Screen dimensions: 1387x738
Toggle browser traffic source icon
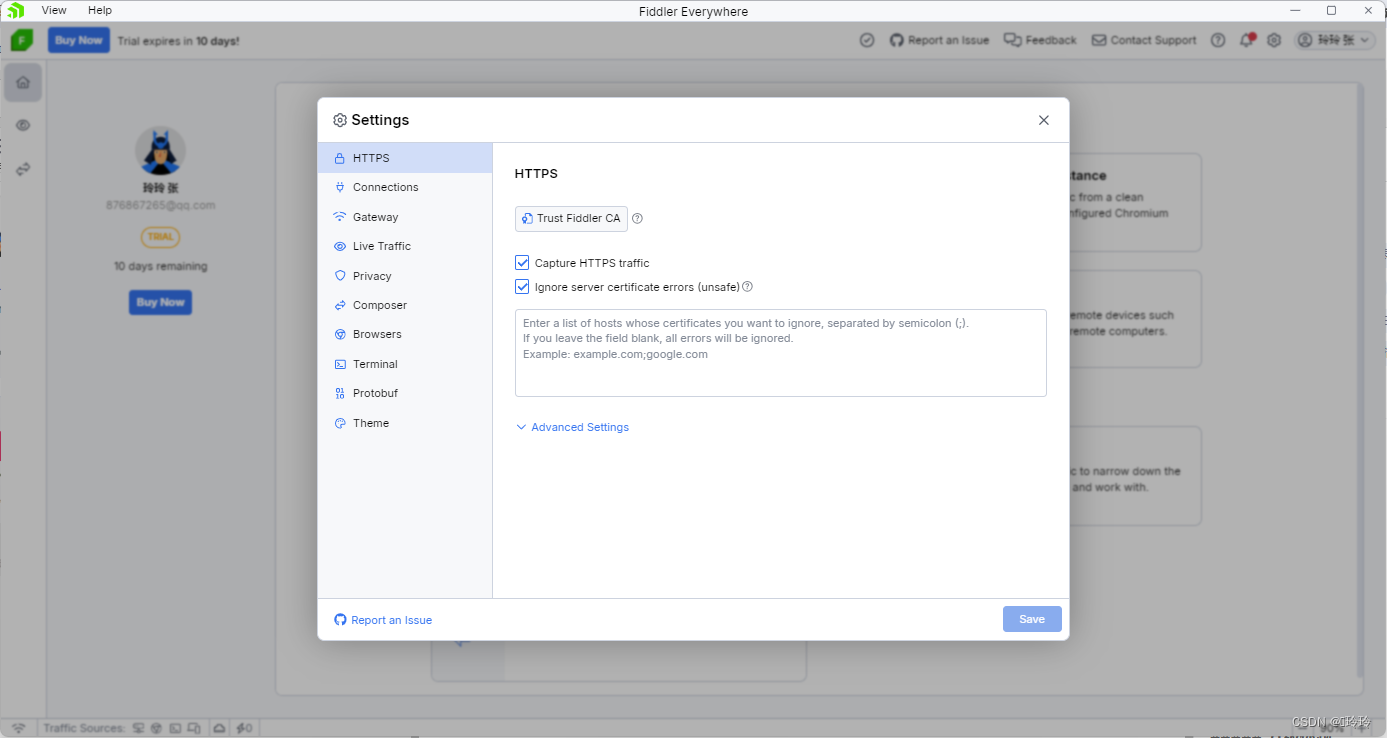coord(157,728)
